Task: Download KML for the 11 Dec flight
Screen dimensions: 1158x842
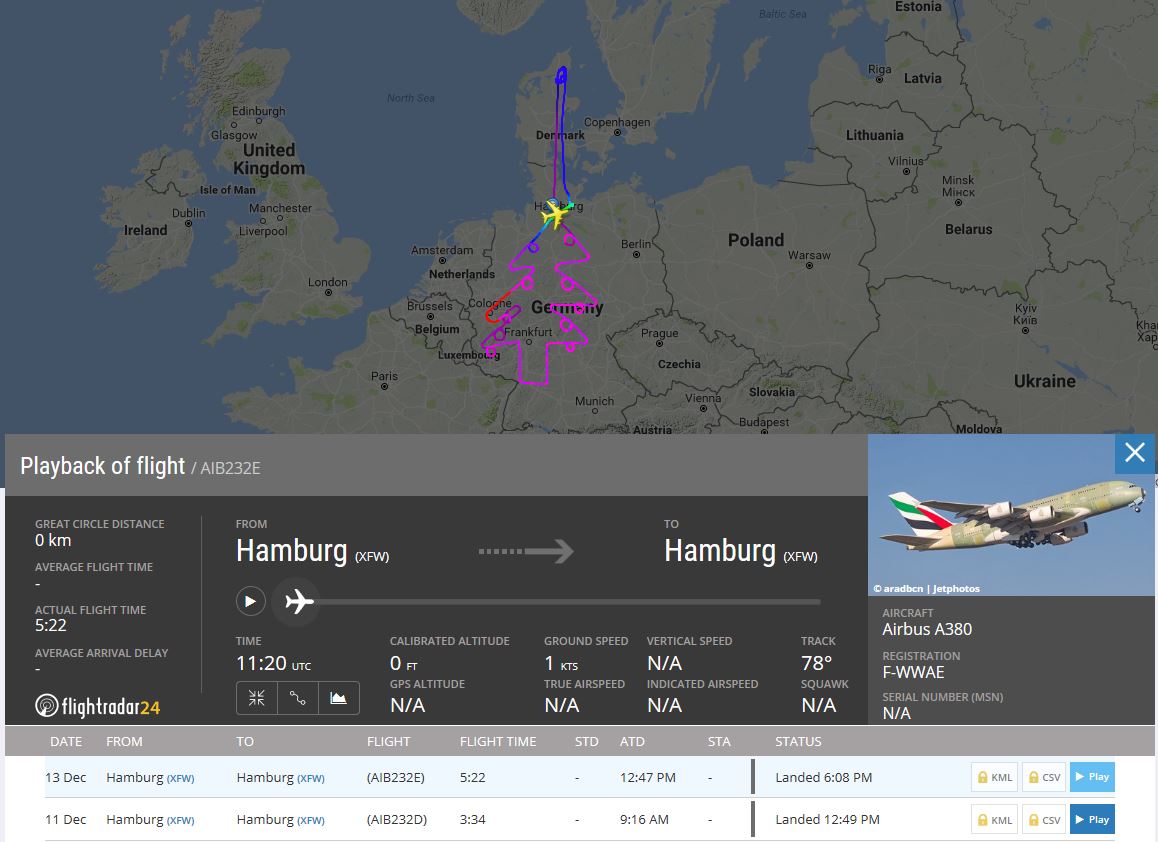Action: click(994, 819)
